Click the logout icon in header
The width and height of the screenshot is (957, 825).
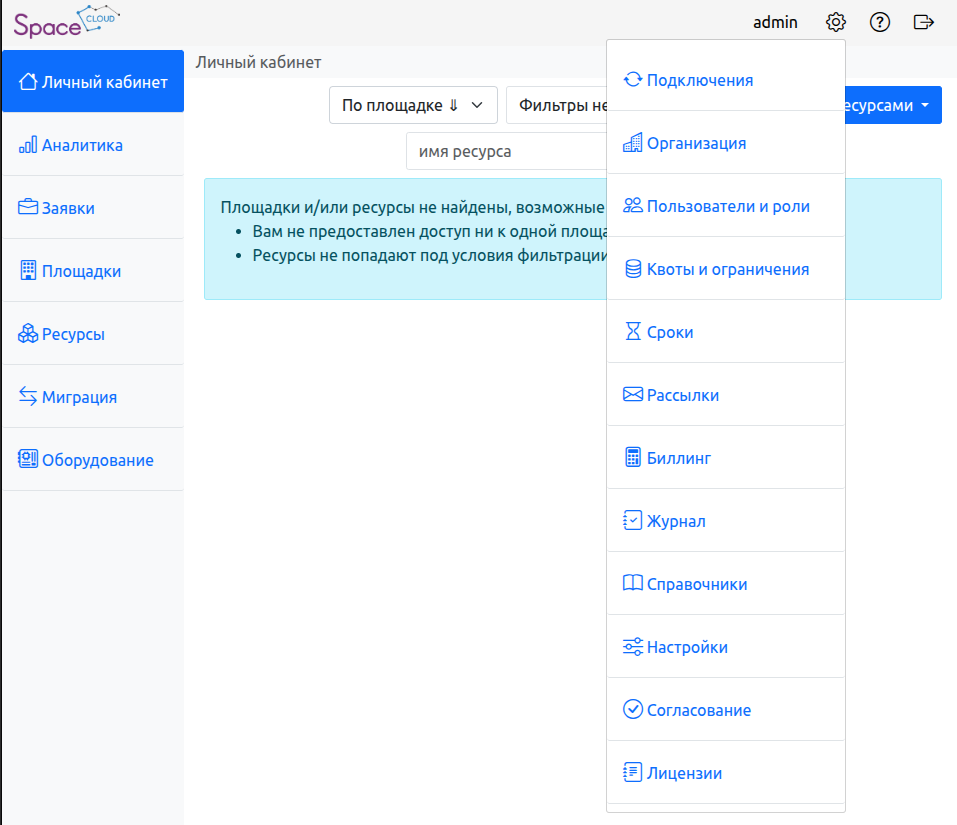pyautogui.click(x=924, y=22)
